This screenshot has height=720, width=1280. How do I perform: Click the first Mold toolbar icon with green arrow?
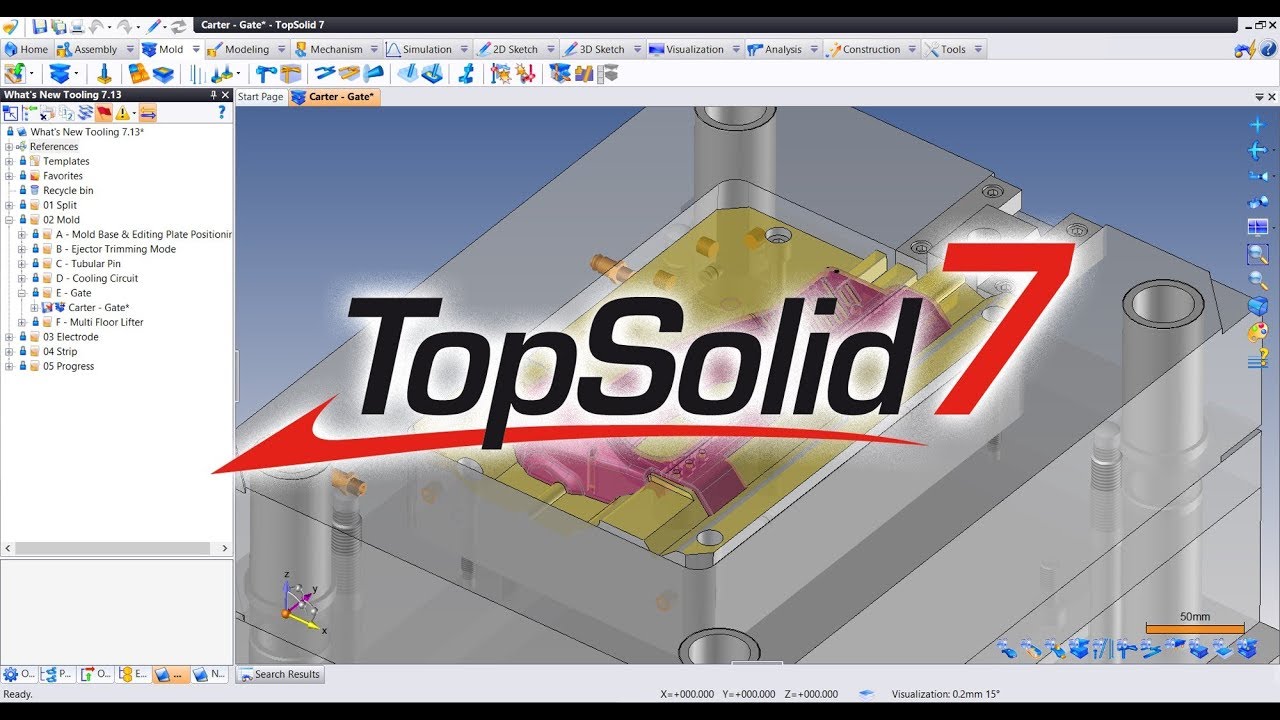pos(14,74)
